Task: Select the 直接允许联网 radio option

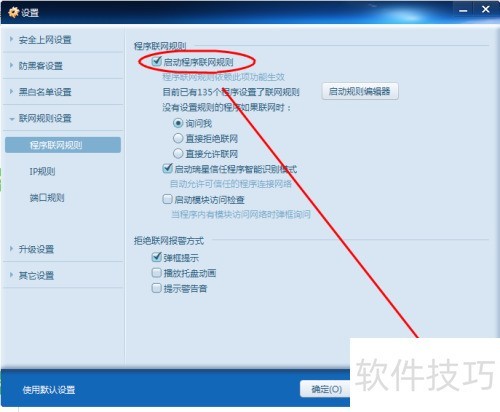Action: point(178,153)
